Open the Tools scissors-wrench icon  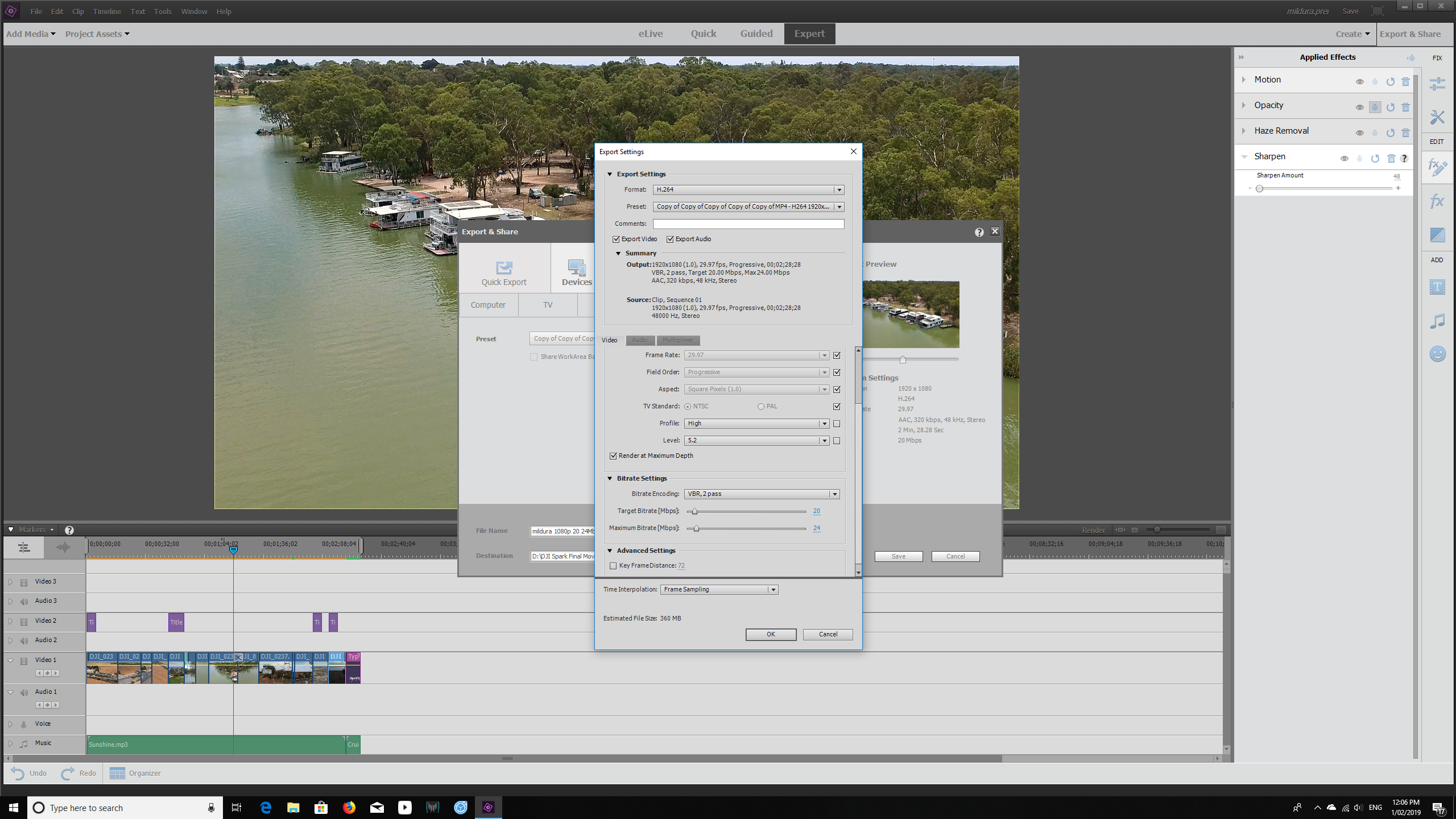(x=1437, y=117)
